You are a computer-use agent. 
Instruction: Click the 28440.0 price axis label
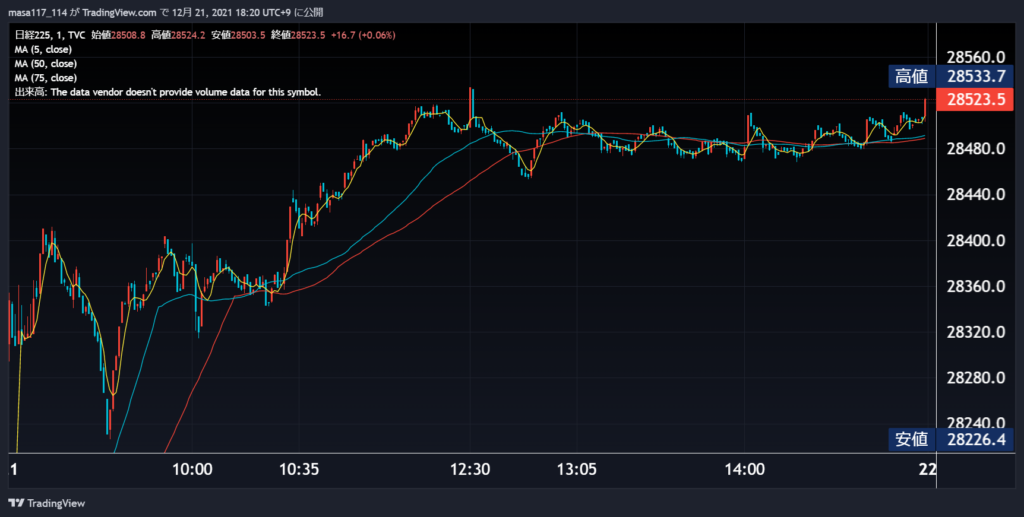pos(976,195)
